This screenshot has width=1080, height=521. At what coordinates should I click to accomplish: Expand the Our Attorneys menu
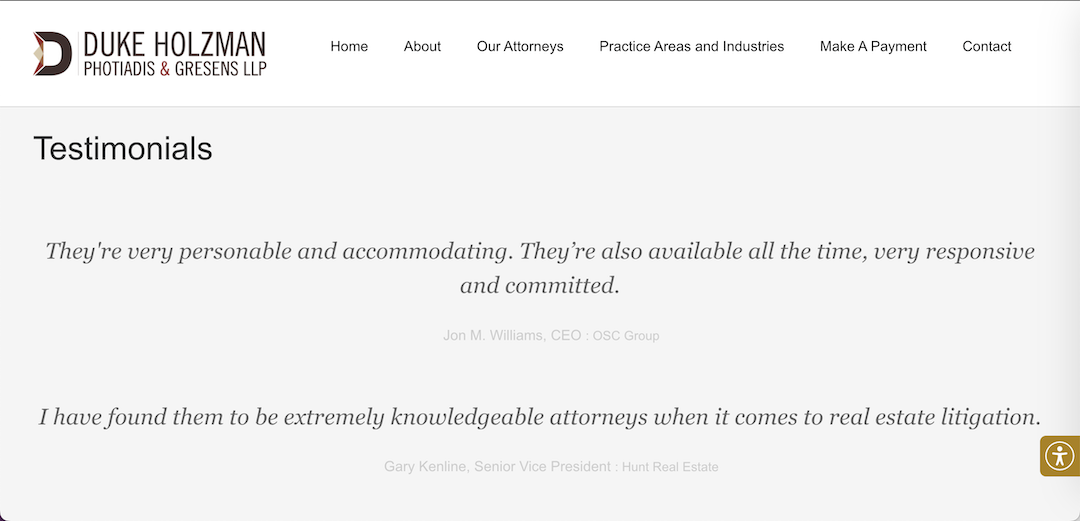(520, 46)
